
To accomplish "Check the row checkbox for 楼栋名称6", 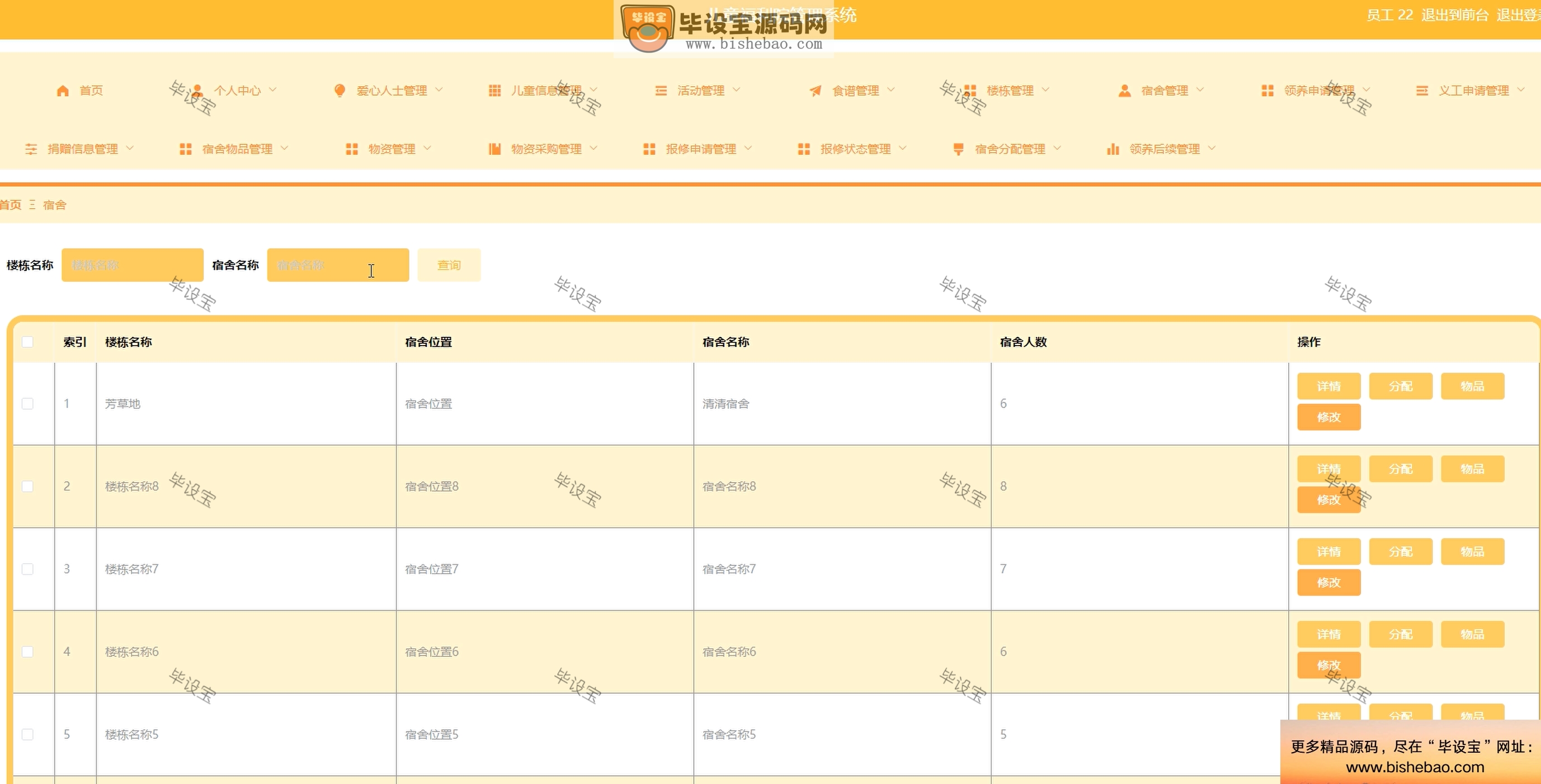I will 27,652.
